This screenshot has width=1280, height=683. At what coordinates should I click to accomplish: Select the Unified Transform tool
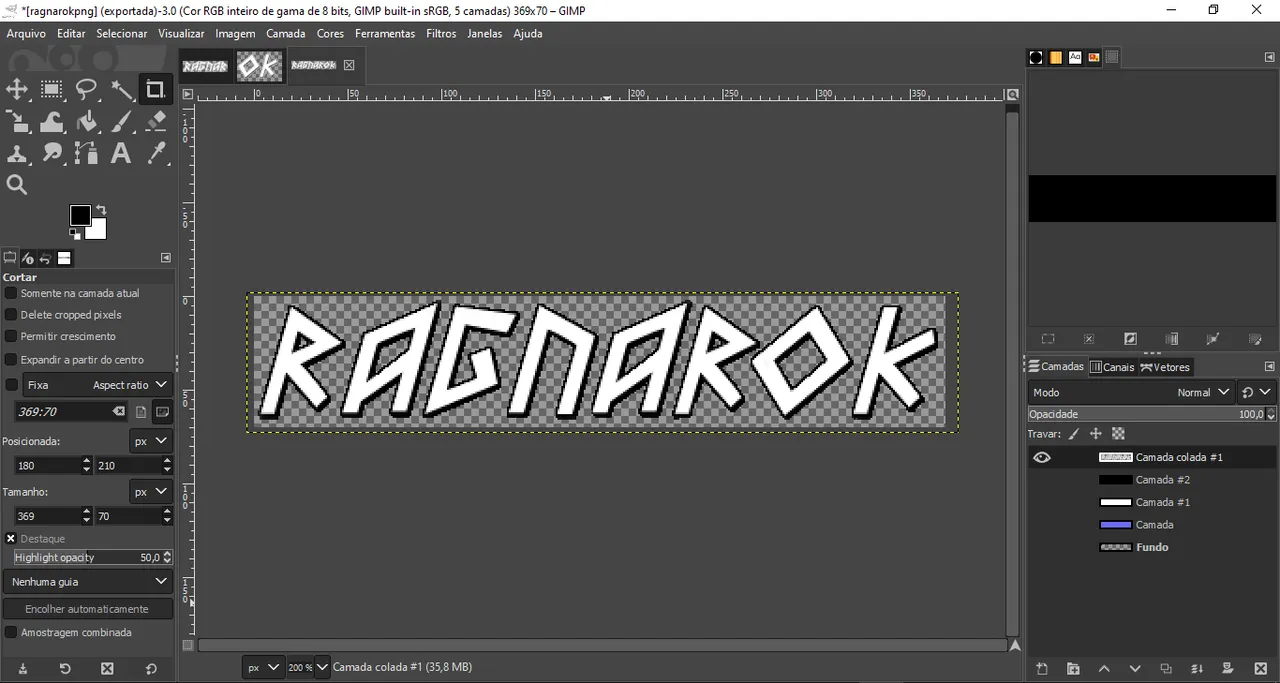[x=17, y=122]
